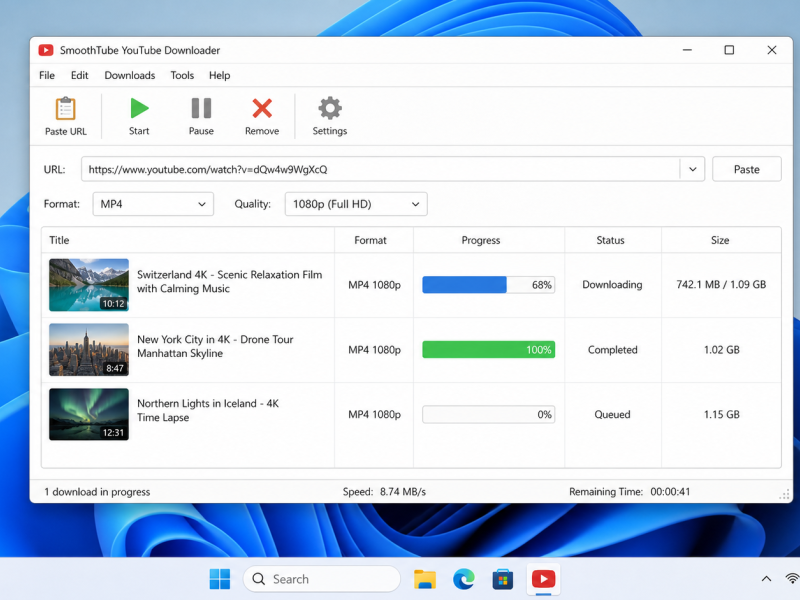The width and height of the screenshot is (800, 600).
Task: Click size value '1.15 GB'
Action: pyautogui.click(x=721, y=414)
